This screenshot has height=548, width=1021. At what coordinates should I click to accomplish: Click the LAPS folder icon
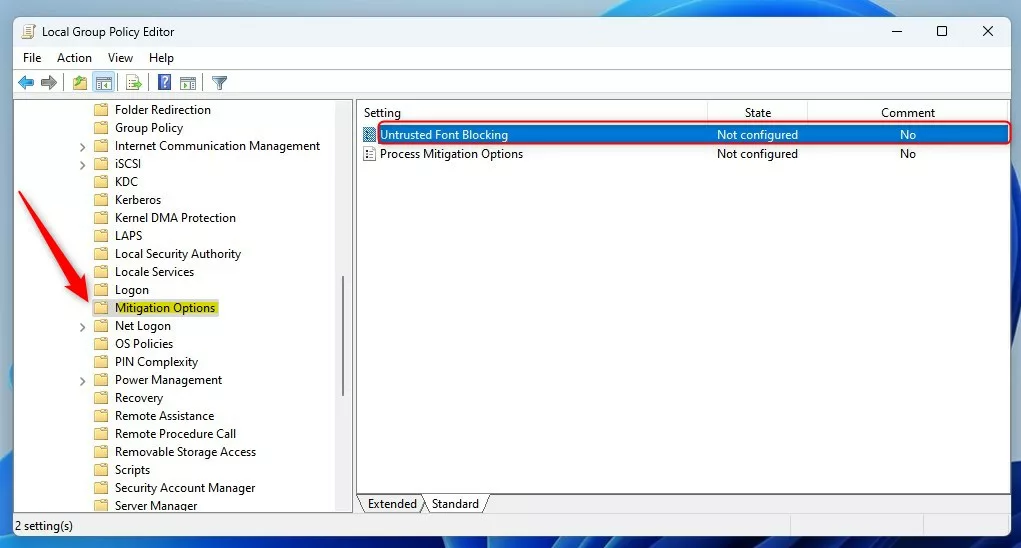click(101, 236)
